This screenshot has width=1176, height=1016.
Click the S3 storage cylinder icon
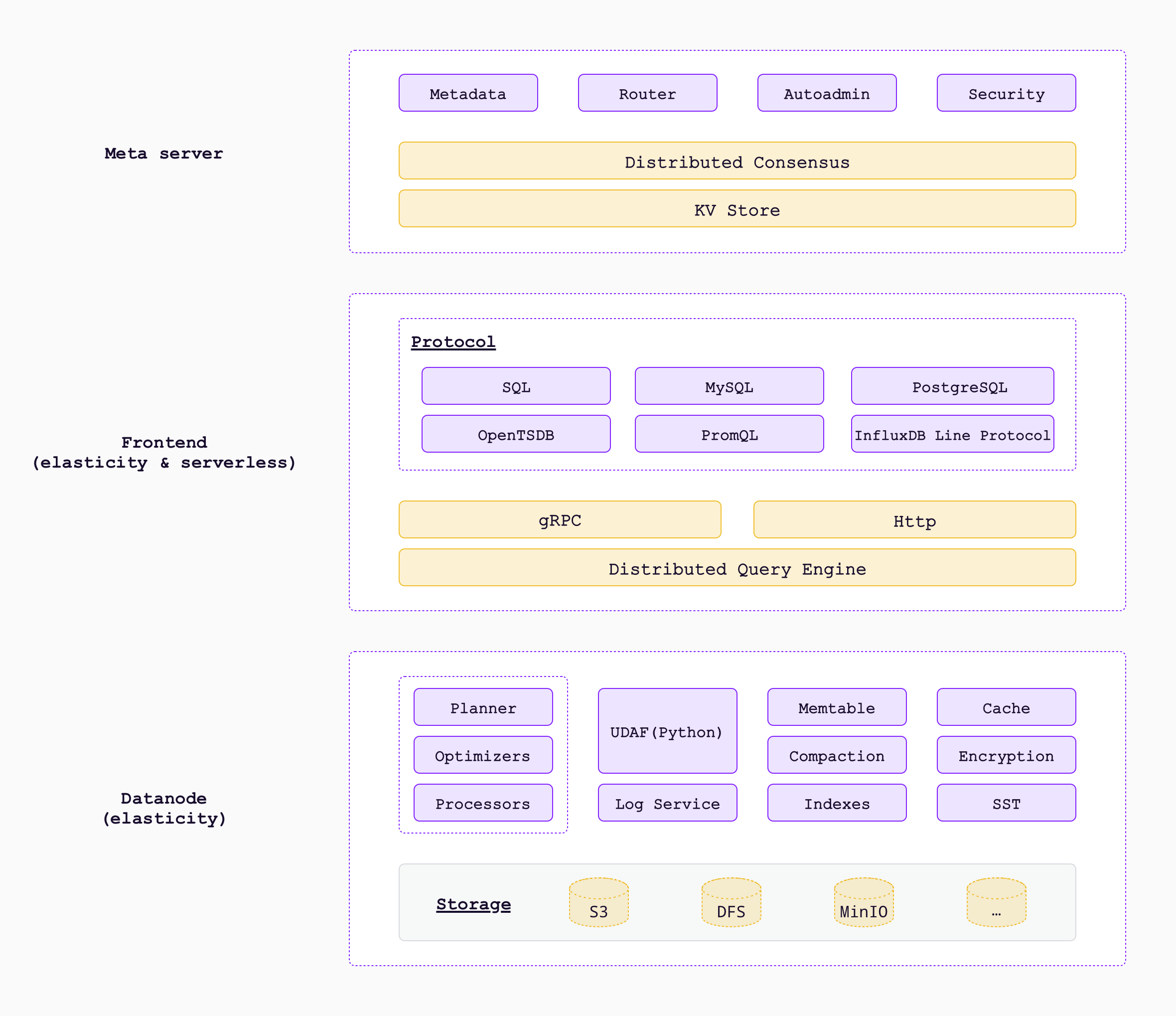[x=599, y=902]
